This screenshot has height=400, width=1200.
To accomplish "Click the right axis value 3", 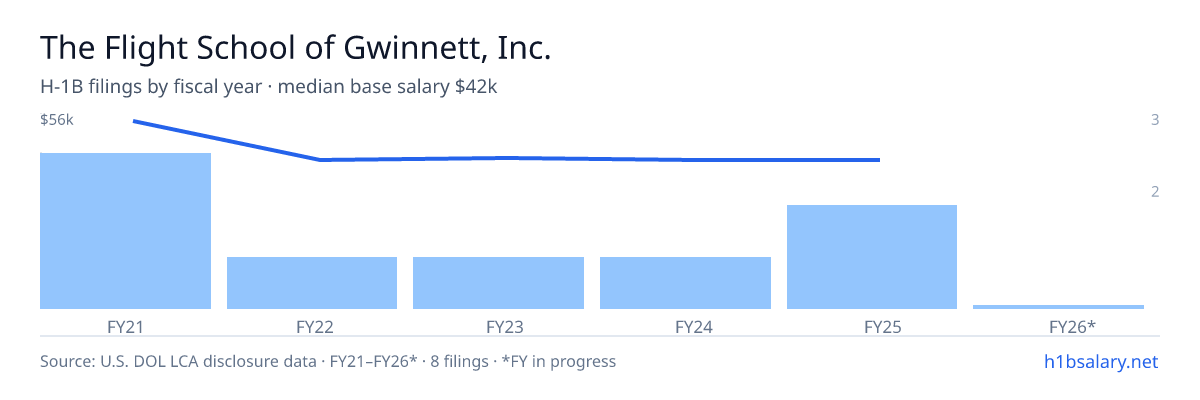I will point(1155,120).
